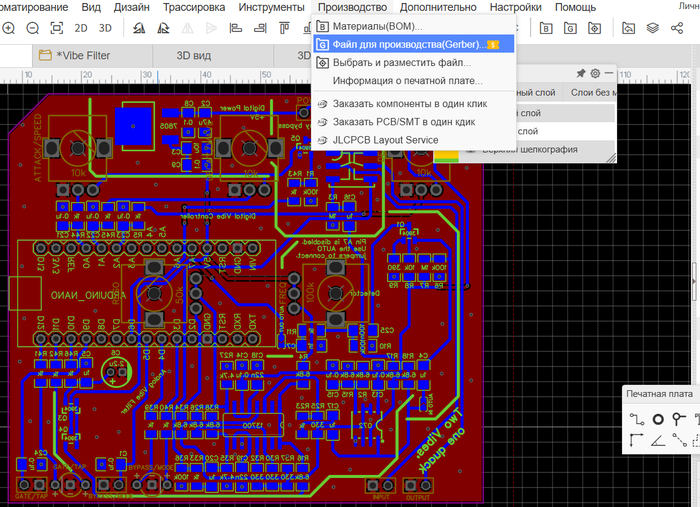The height and width of the screenshot is (507, 700).
Task: Open the Инструменты menu
Action: (271, 7)
